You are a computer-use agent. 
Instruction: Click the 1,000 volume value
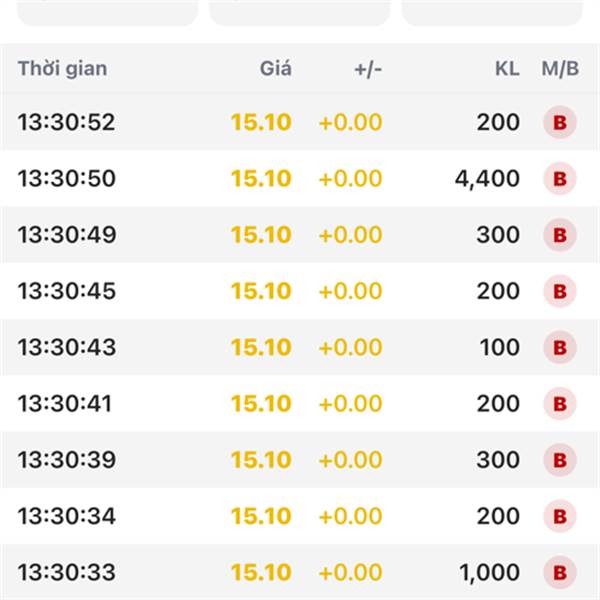[x=490, y=573]
